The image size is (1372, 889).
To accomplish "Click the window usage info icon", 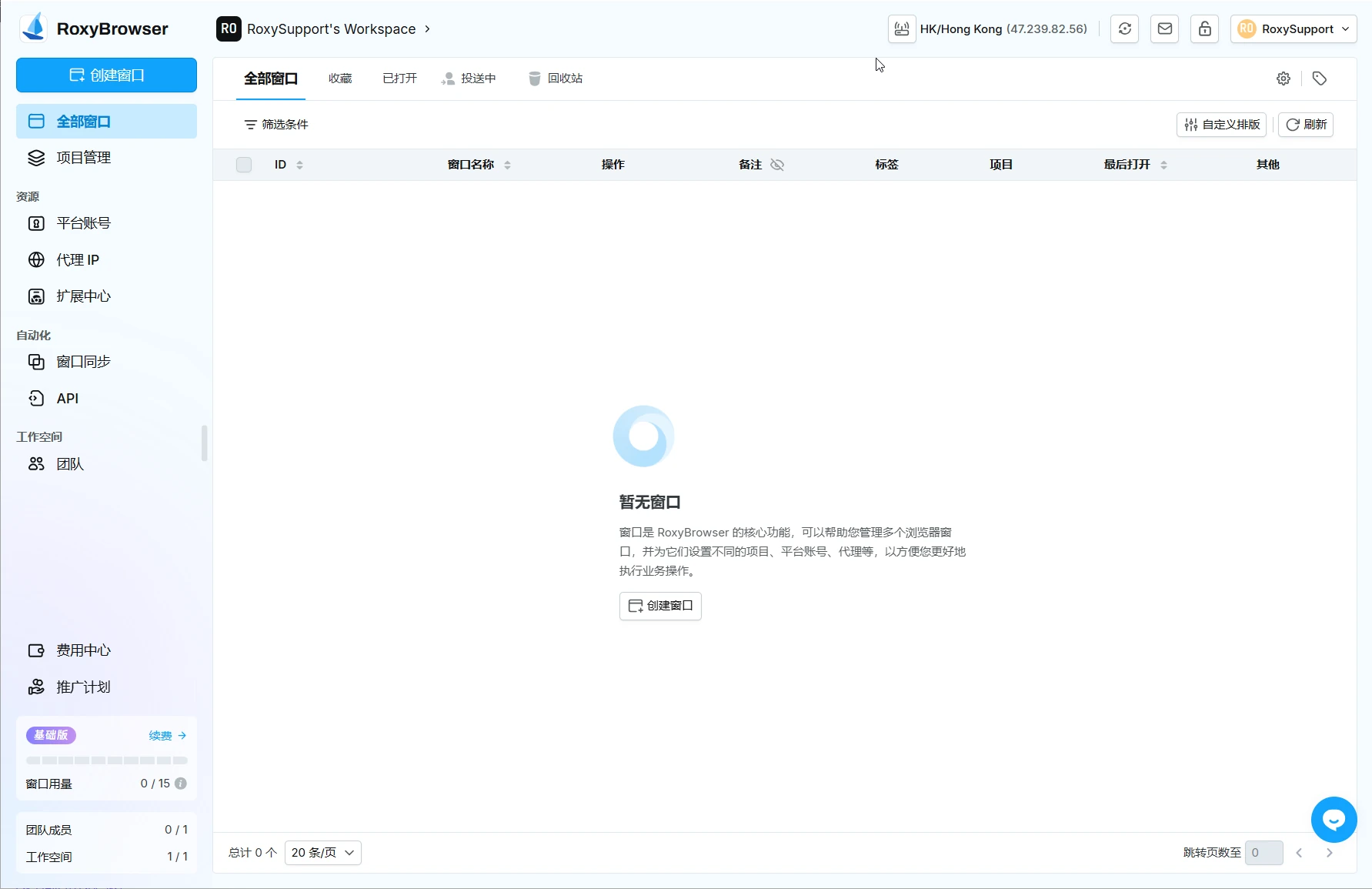I will coord(181,784).
